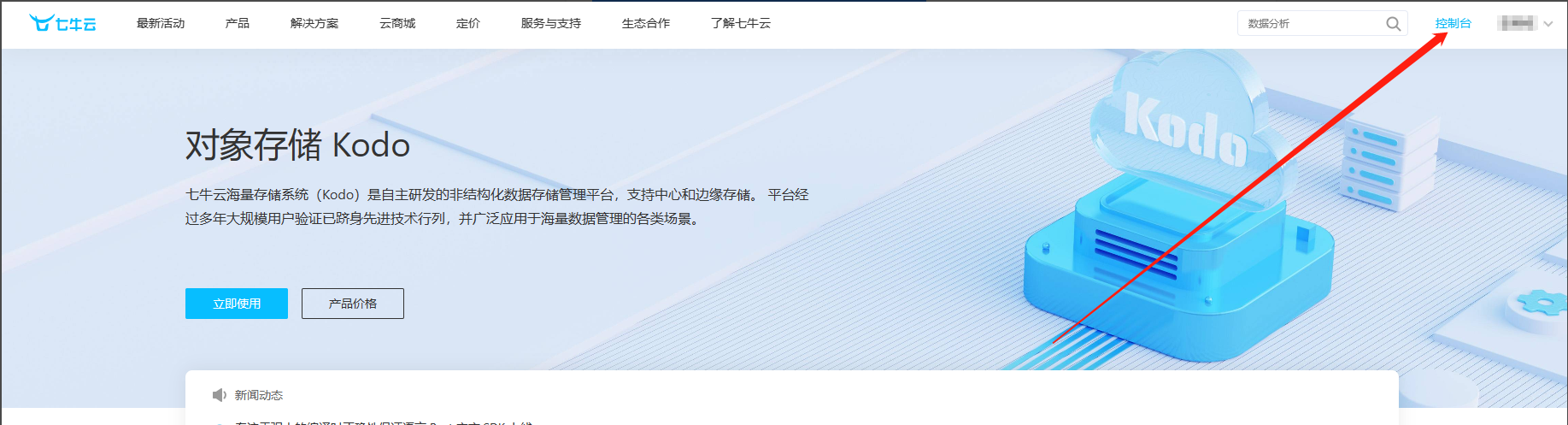This screenshot has height=425, width=1568.
Task: Click the 新闻动态 heading text
Action: [x=259, y=395]
